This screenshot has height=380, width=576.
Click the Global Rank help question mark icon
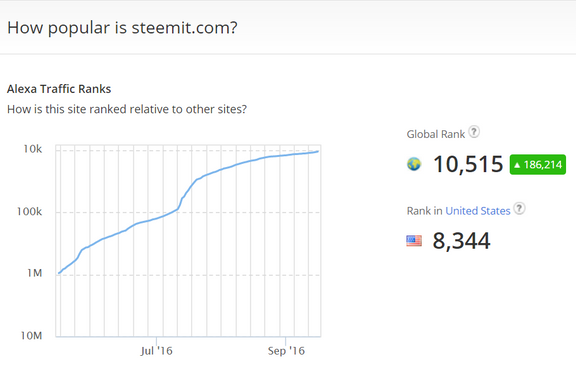click(x=474, y=132)
